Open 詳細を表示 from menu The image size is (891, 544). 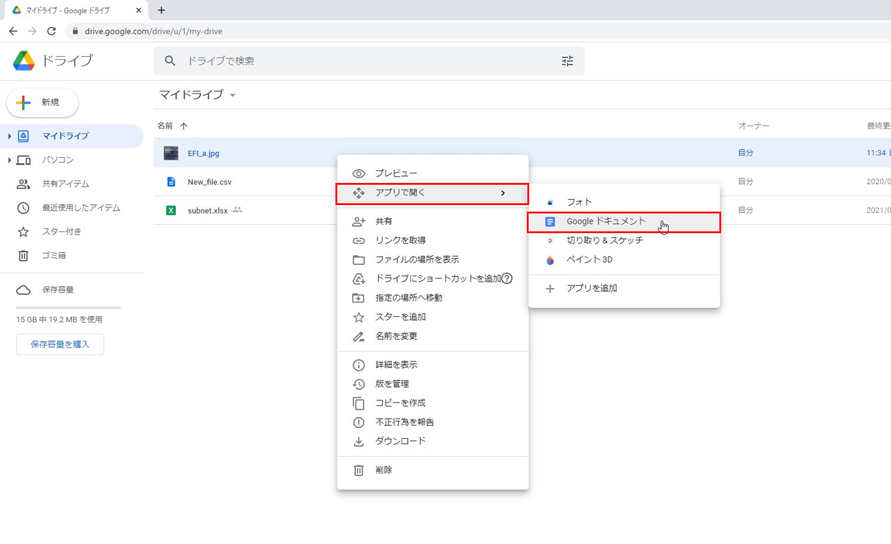pyautogui.click(x=432, y=365)
